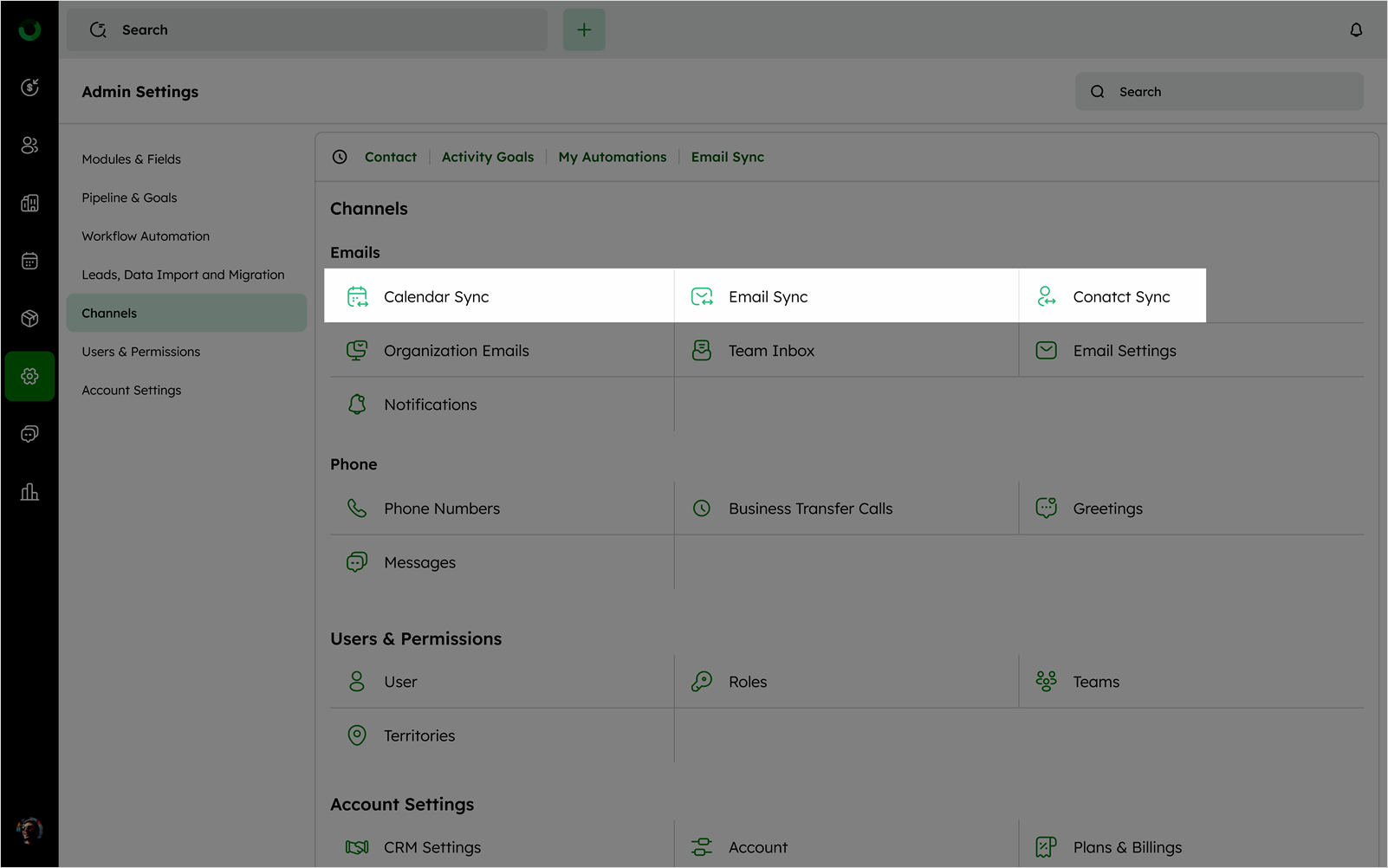Open Greetings setting

click(1191, 508)
